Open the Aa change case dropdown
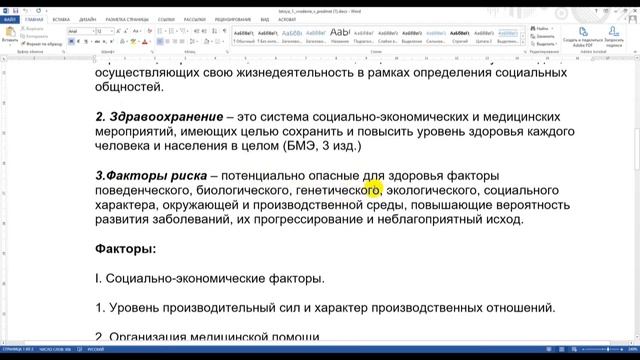This screenshot has height=360, width=640. click(137, 31)
